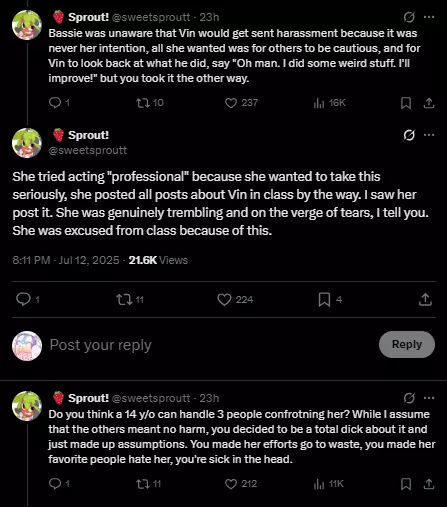View analytics of the 16K views tweet

[x=319, y=103]
